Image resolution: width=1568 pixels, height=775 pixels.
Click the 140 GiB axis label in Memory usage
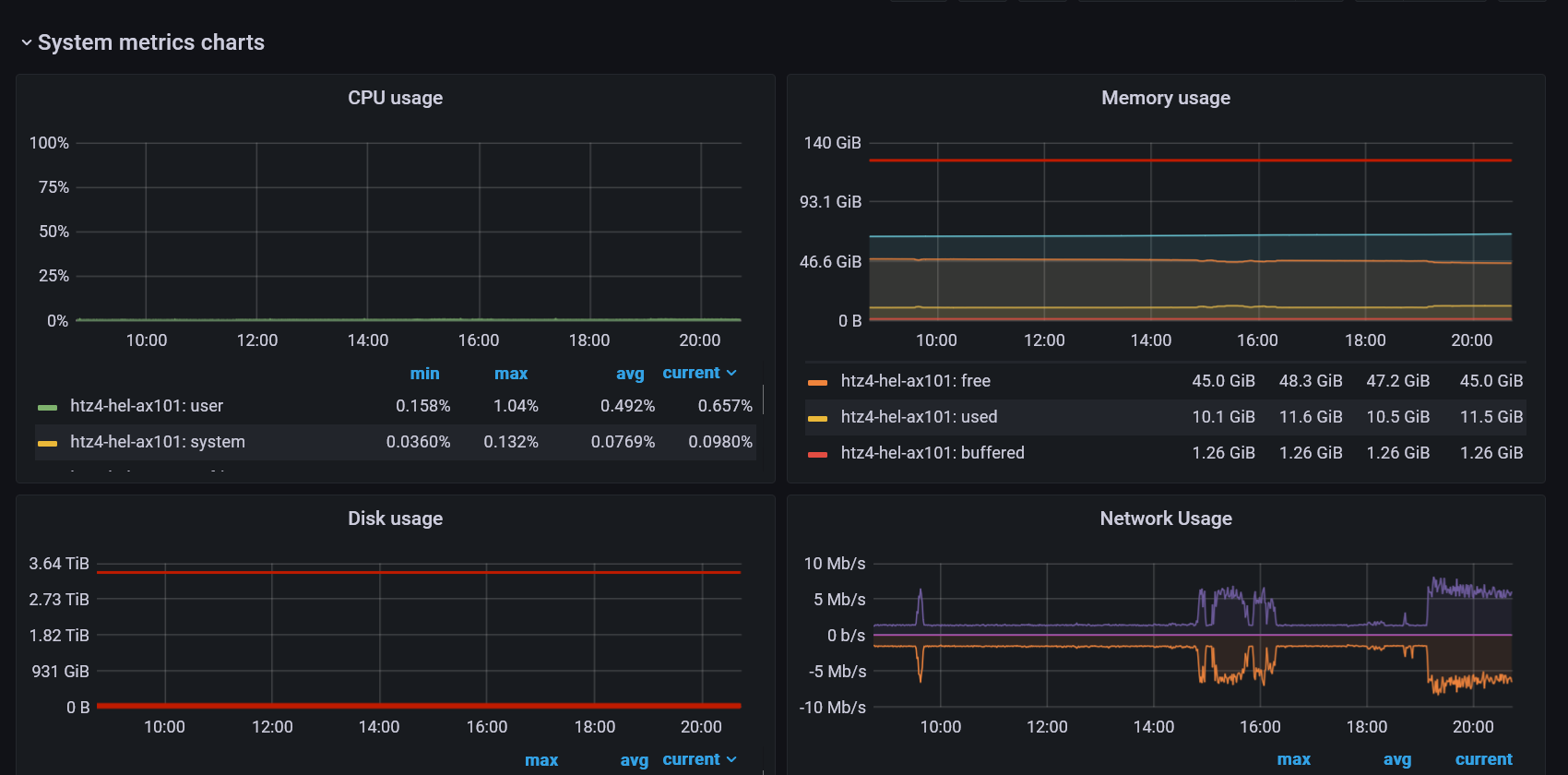[832, 143]
